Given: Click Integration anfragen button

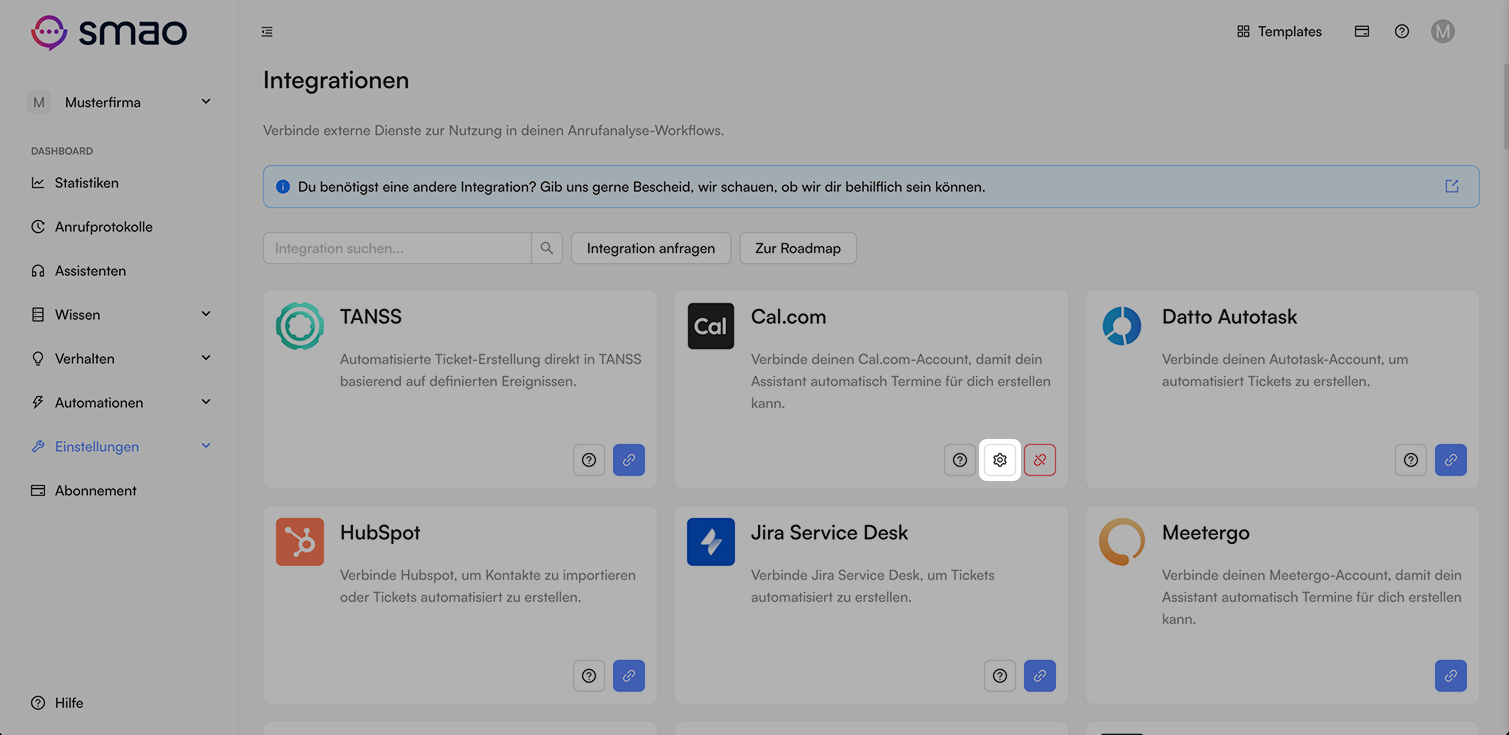Looking at the screenshot, I should (651, 248).
